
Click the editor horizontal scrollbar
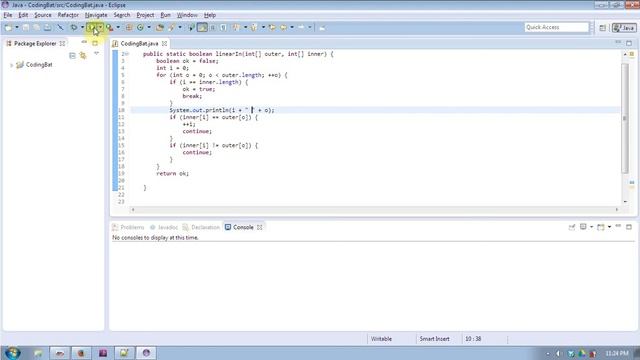(374, 209)
